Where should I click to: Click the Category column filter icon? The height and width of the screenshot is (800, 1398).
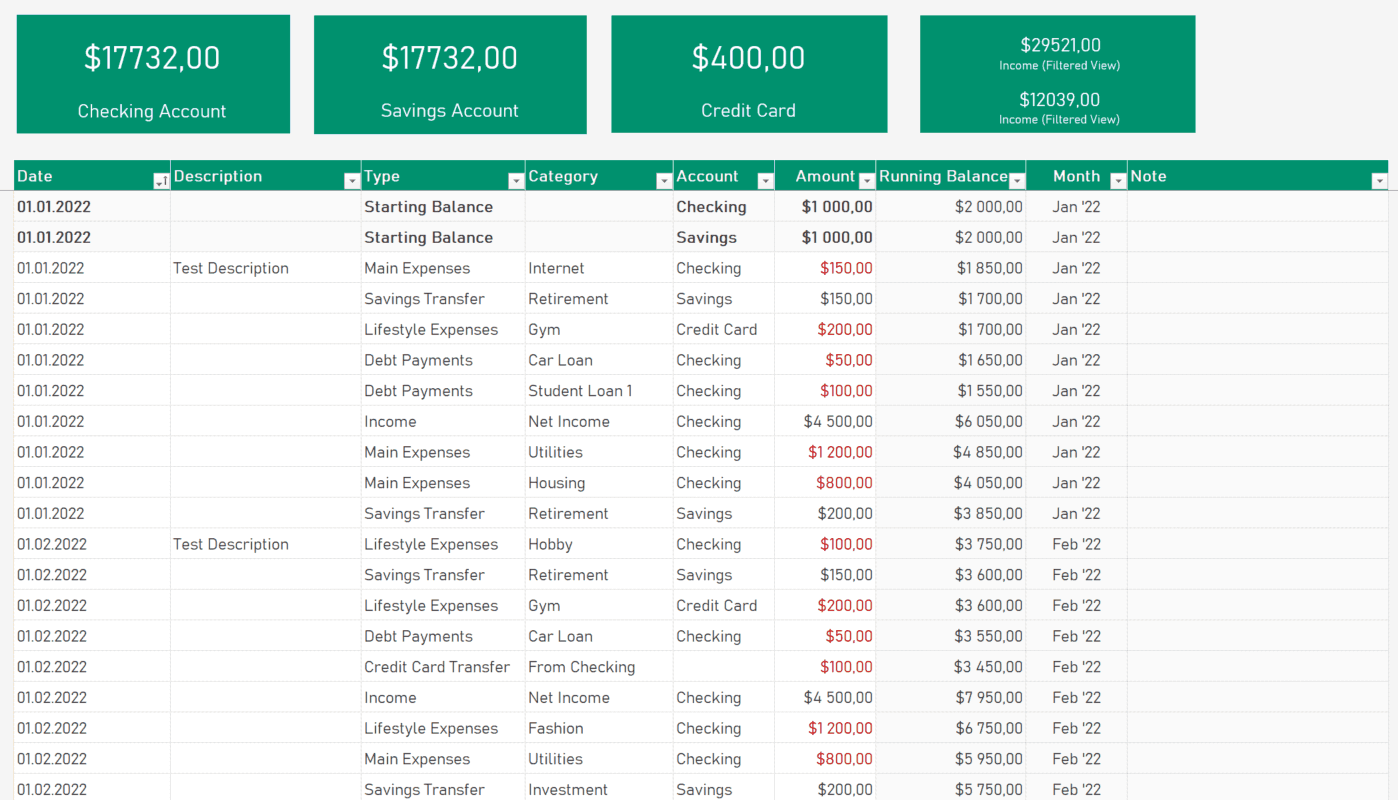click(x=665, y=180)
